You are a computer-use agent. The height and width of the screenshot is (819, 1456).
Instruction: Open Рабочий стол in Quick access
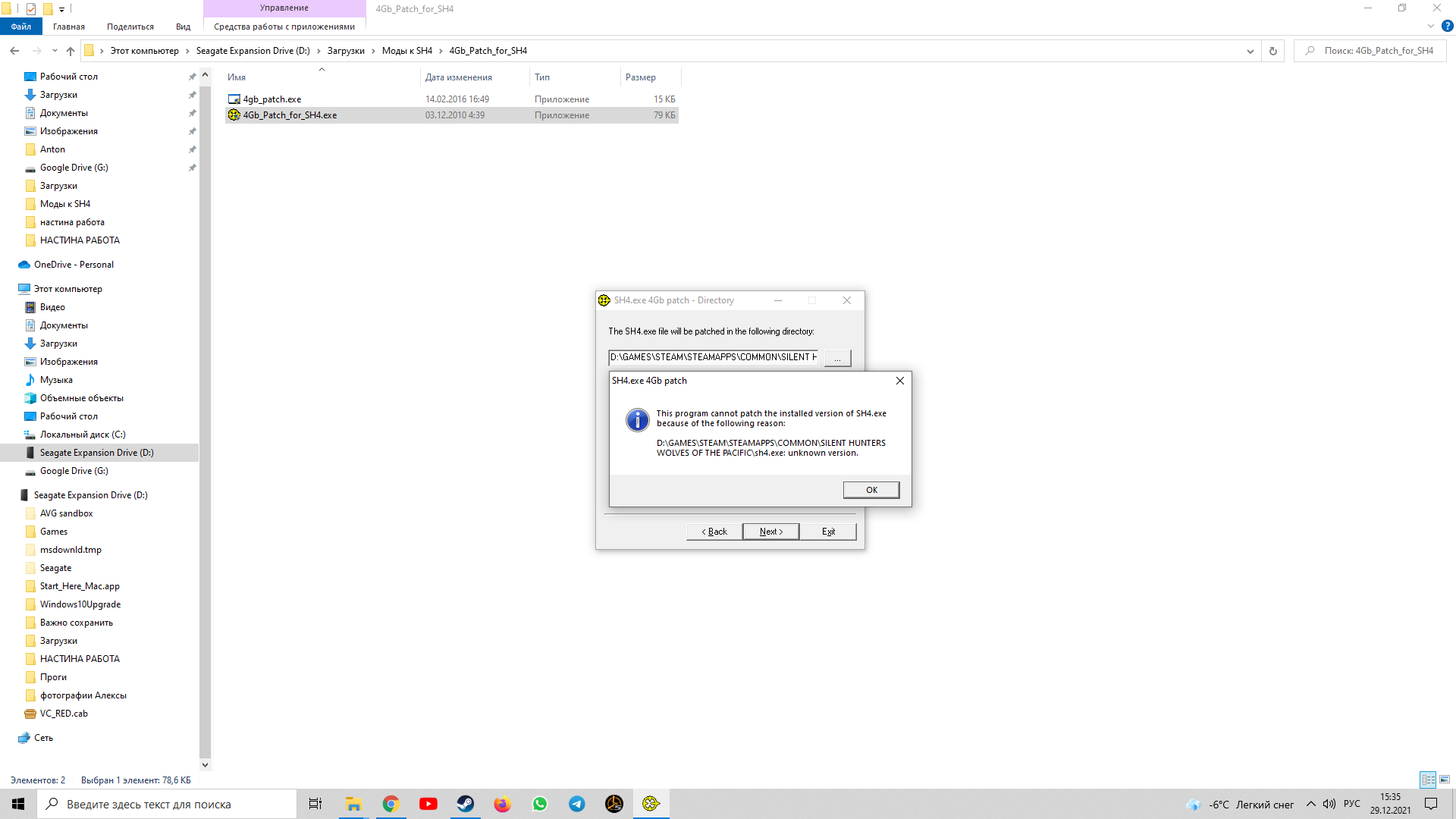click(68, 77)
